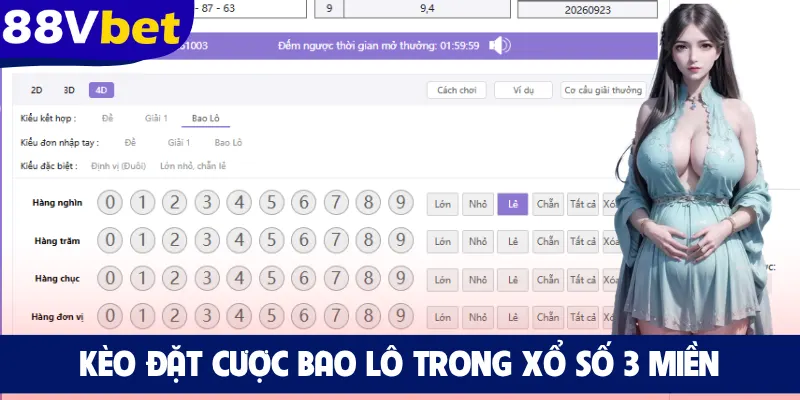Mute the countdown sound speaker icon
This screenshot has height=400, width=800.
(x=499, y=46)
